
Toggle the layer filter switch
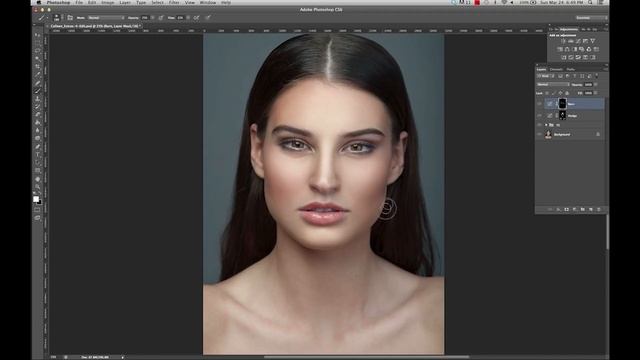tap(597, 76)
